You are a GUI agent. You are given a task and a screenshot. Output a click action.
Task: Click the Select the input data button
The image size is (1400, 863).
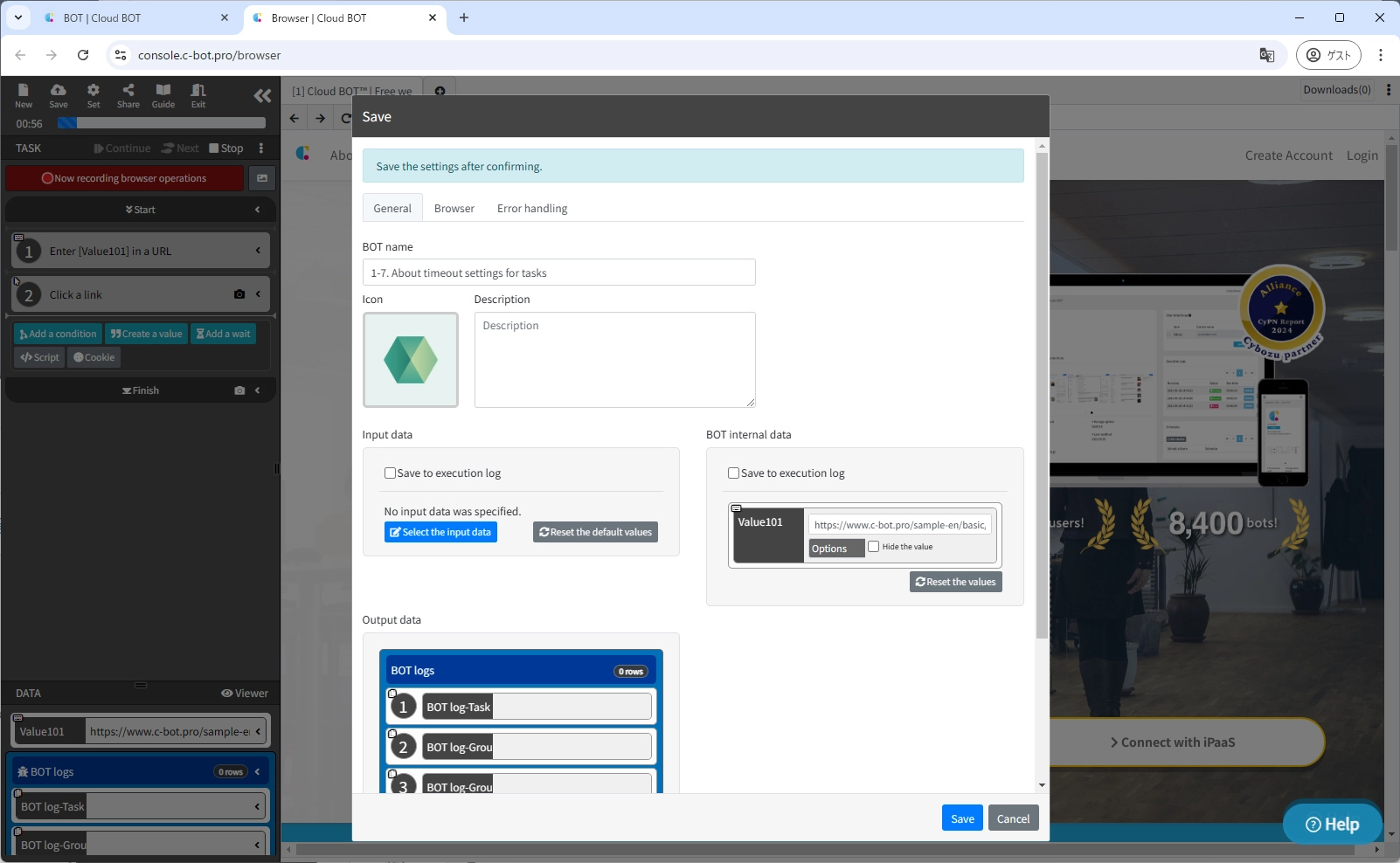tap(440, 533)
